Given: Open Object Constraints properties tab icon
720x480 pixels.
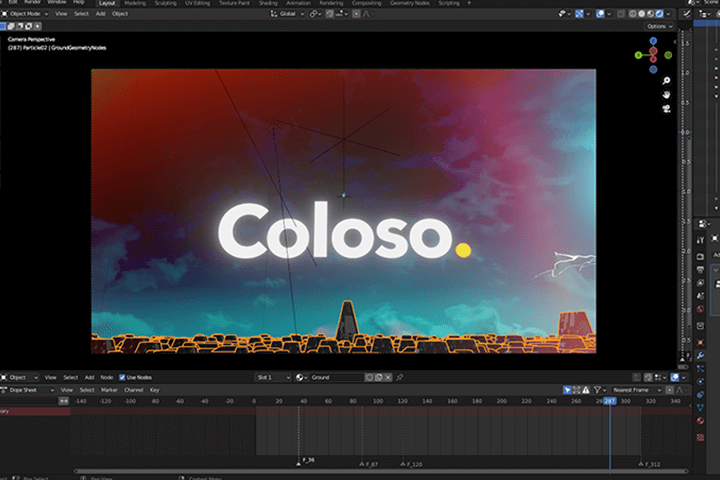Looking at the screenshot, I should click(700, 394).
